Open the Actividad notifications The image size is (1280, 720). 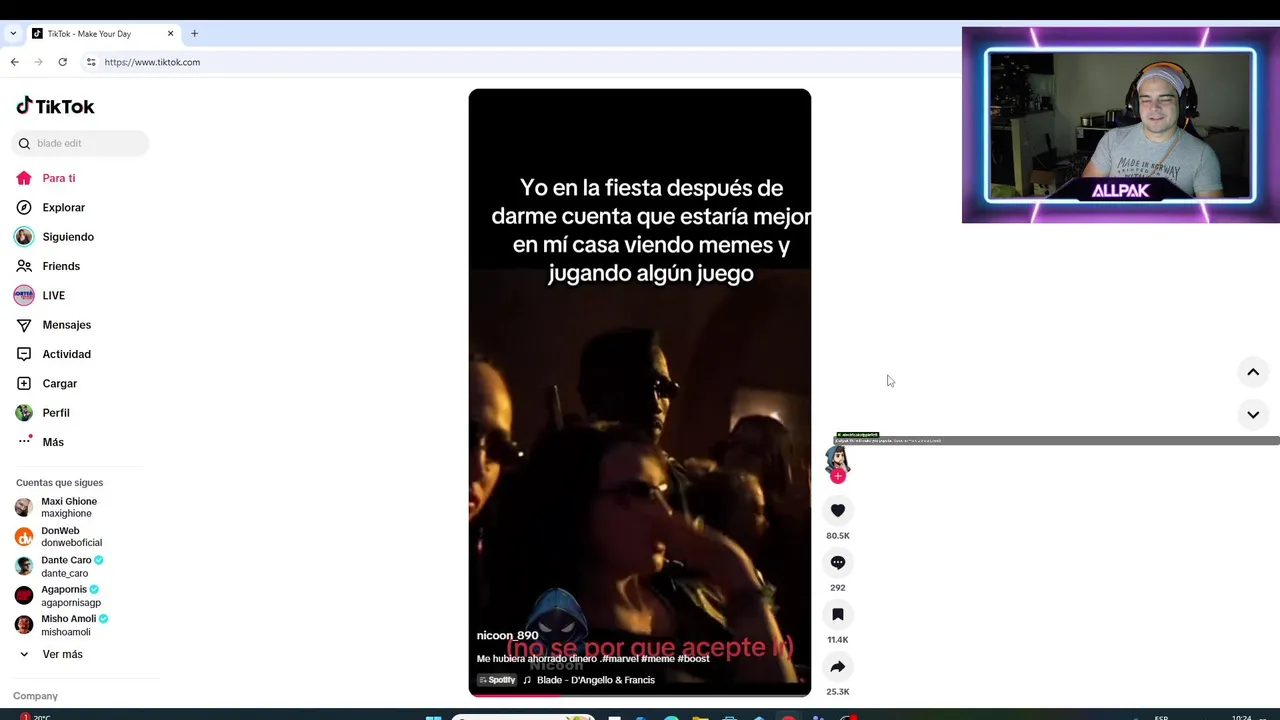(x=66, y=354)
